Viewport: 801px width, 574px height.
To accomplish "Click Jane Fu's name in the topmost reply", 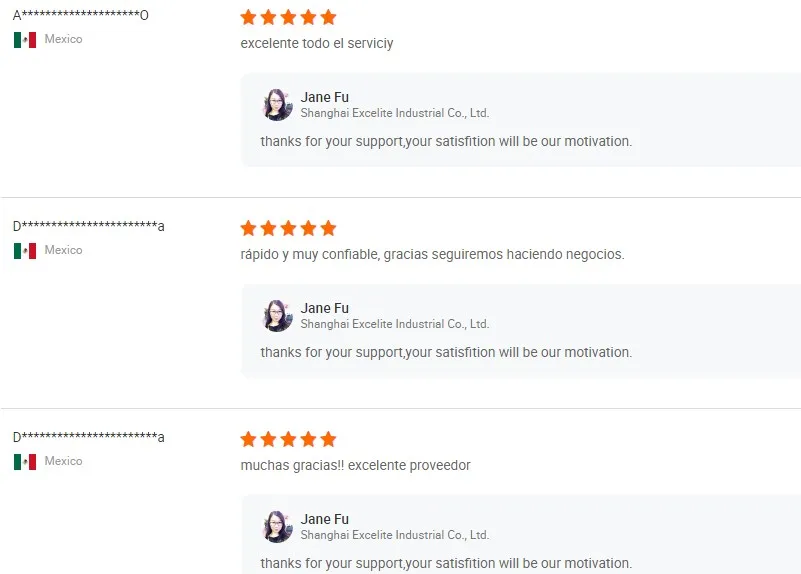I will tap(325, 98).
